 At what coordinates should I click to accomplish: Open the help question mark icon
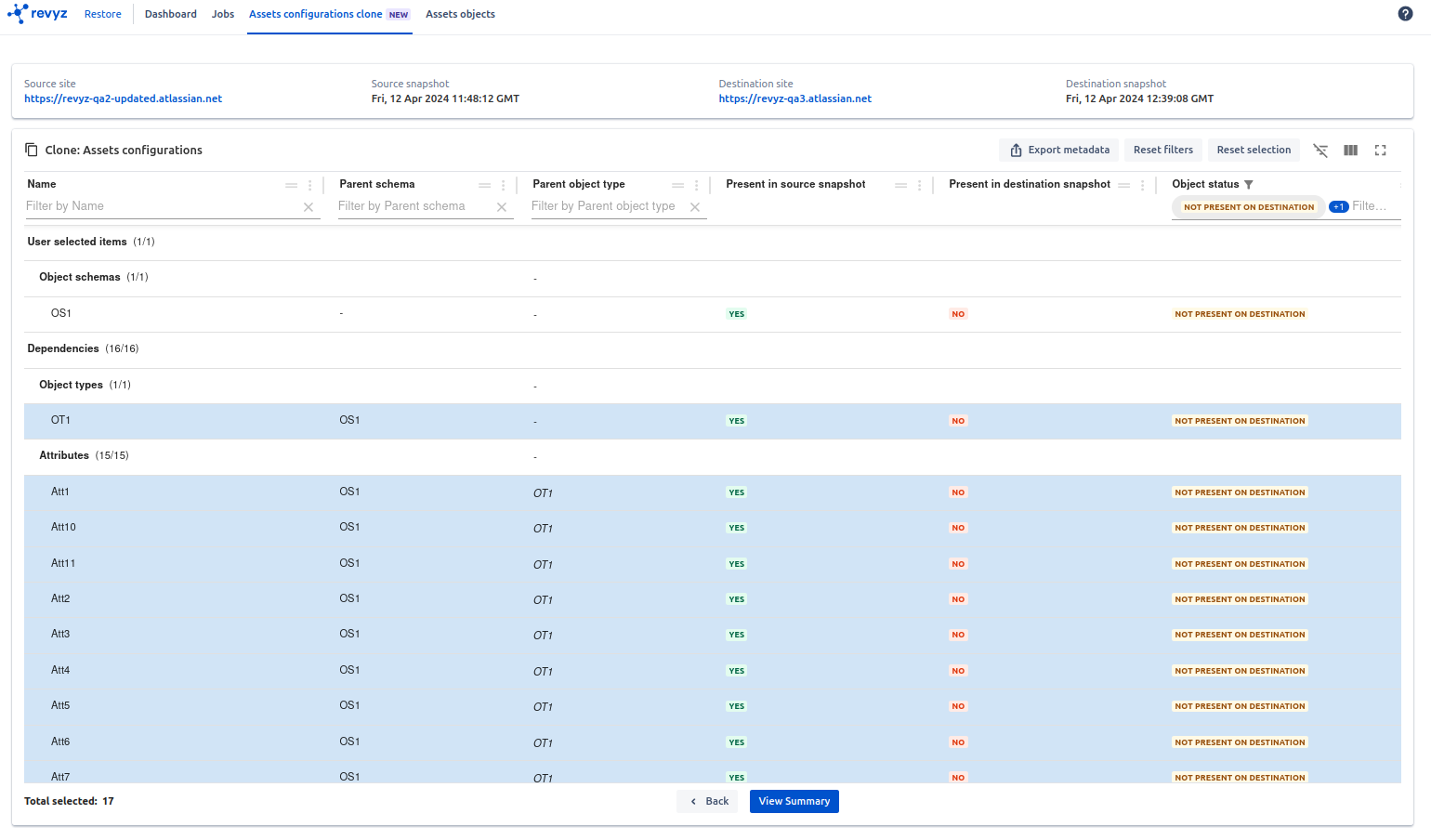point(1405,14)
